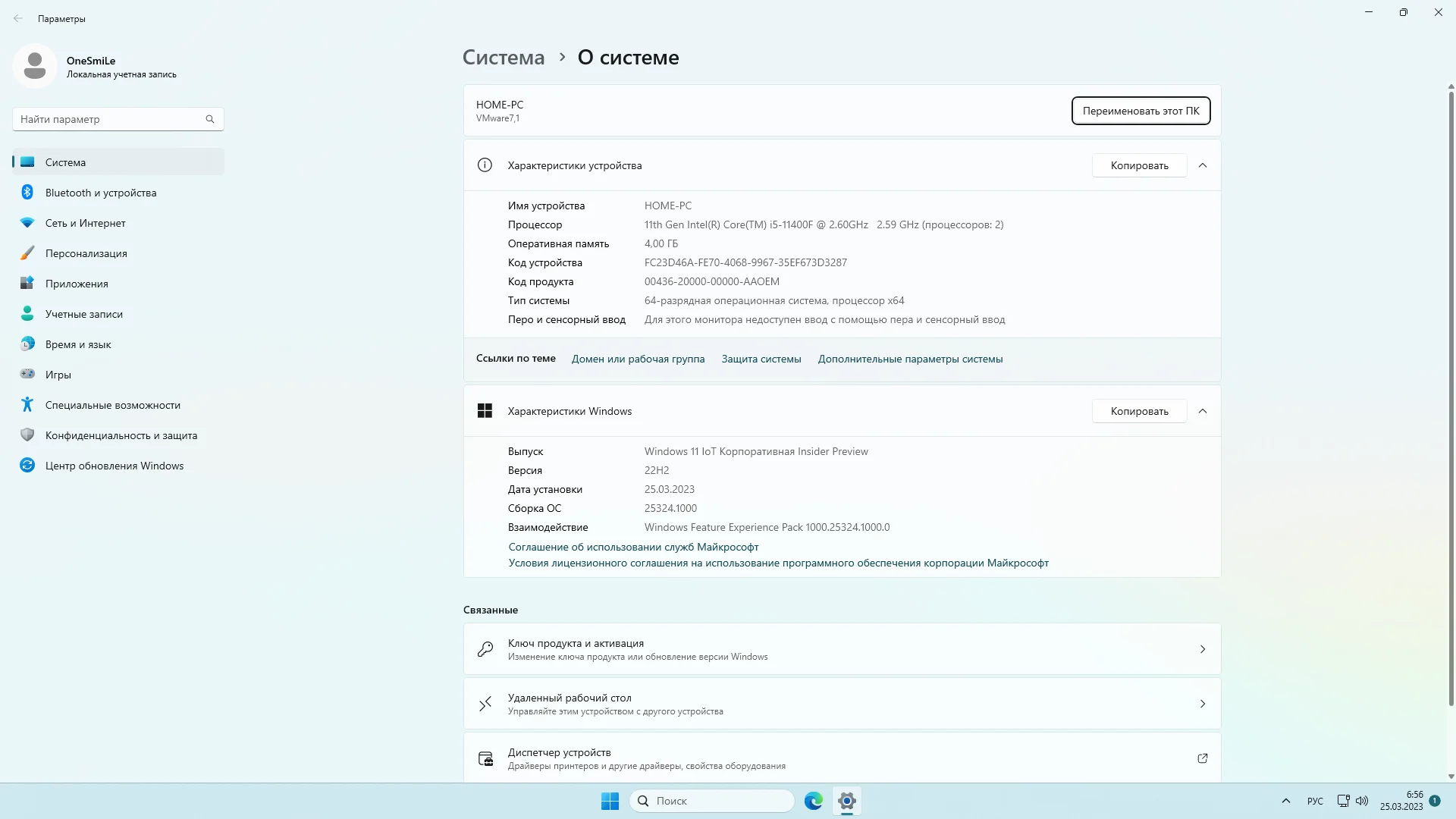The image size is (1456, 819).
Task: Click the back arrow in the title bar
Action: [18, 19]
